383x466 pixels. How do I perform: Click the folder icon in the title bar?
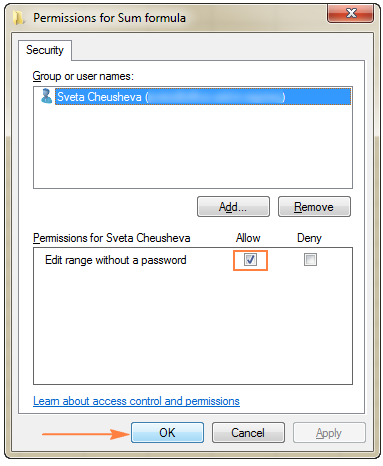coord(19,17)
